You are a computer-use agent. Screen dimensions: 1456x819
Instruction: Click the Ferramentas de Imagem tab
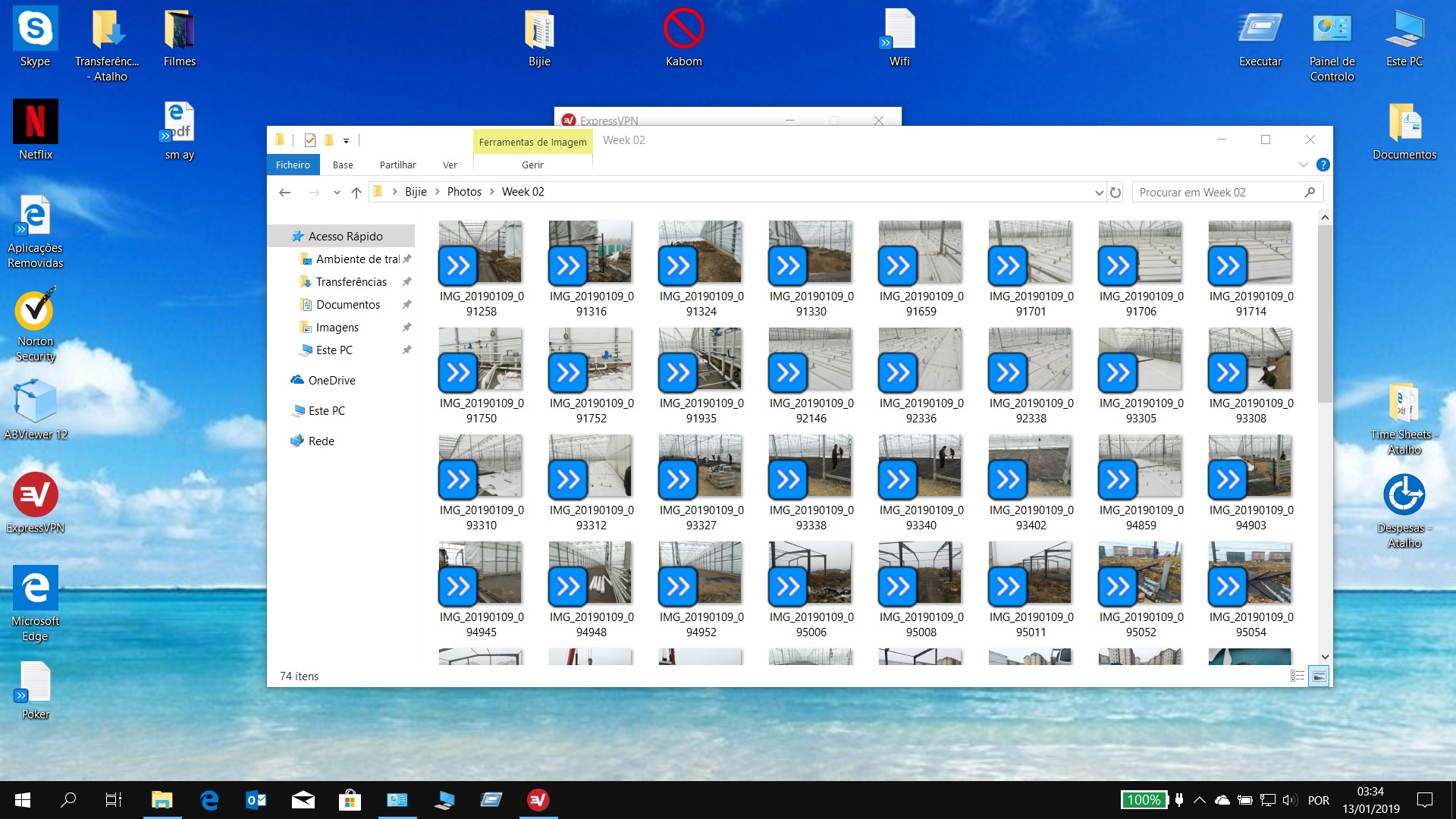[533, 141]
